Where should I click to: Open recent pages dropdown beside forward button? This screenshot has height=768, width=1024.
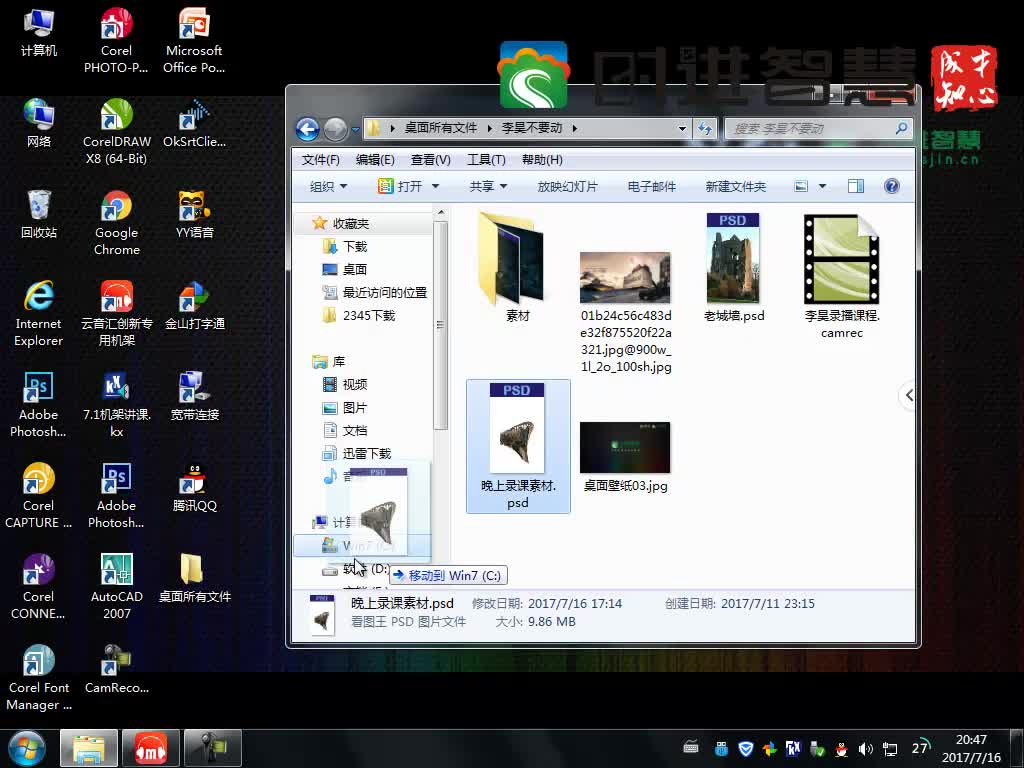pyautogui.click(x=355, y=129)
